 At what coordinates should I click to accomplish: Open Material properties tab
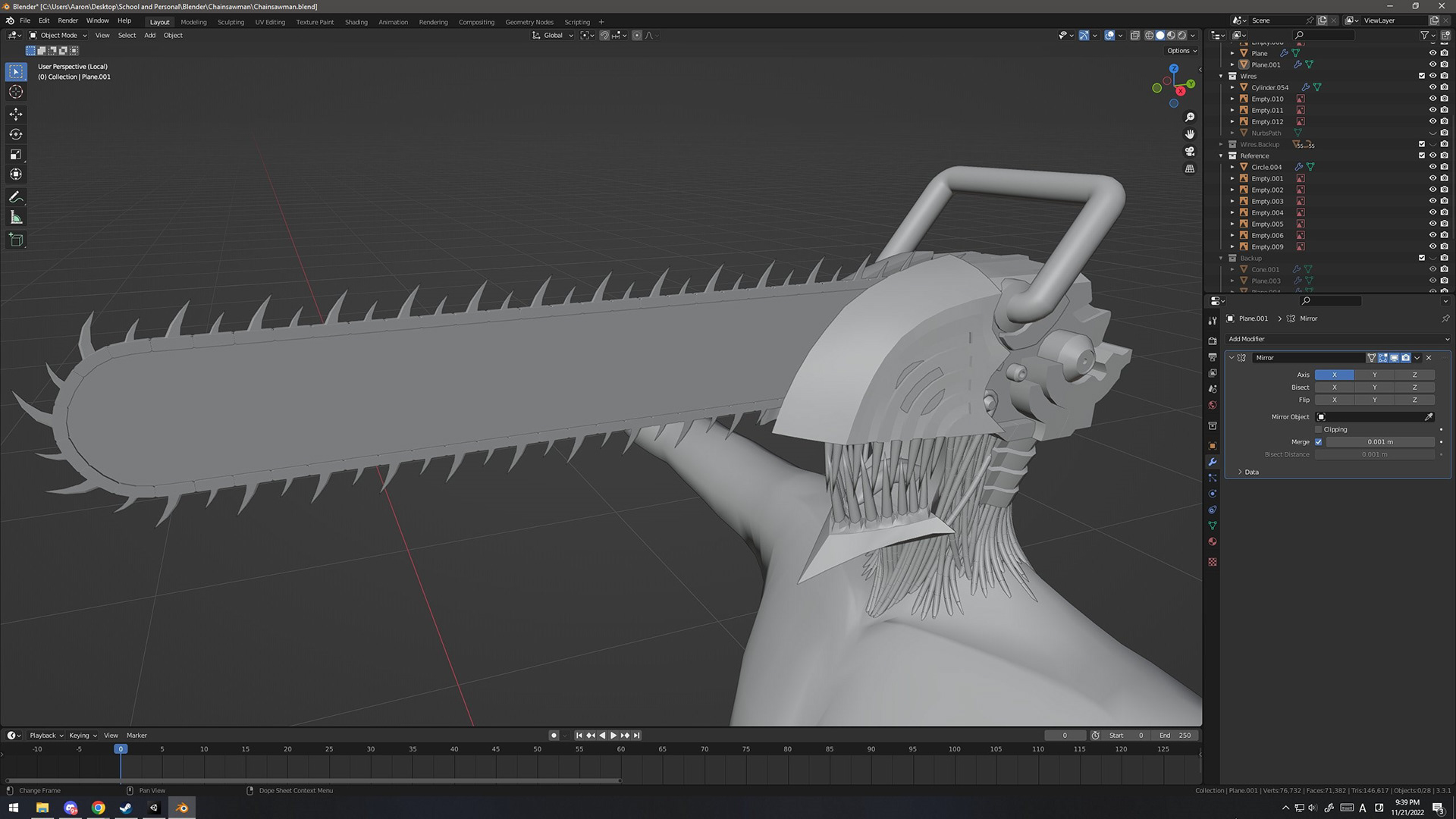[1213, 541]
